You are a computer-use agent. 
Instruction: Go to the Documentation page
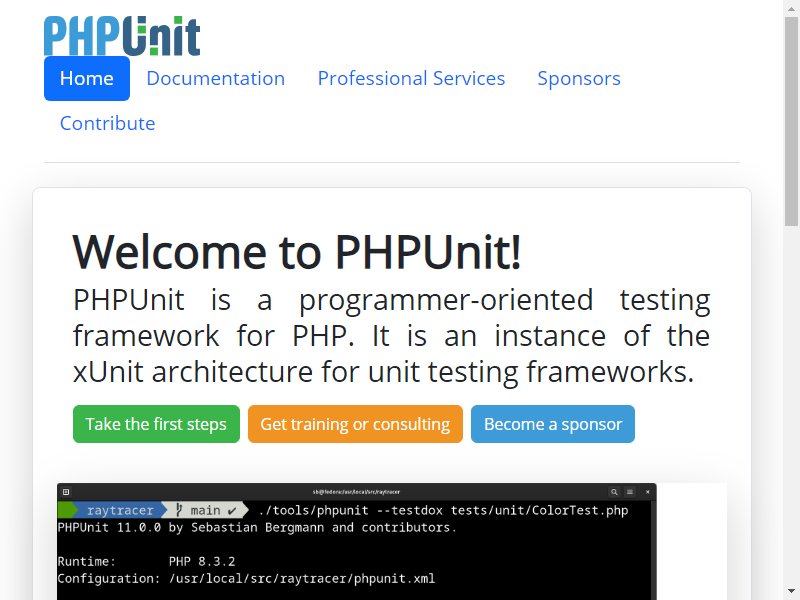[216, 79]
